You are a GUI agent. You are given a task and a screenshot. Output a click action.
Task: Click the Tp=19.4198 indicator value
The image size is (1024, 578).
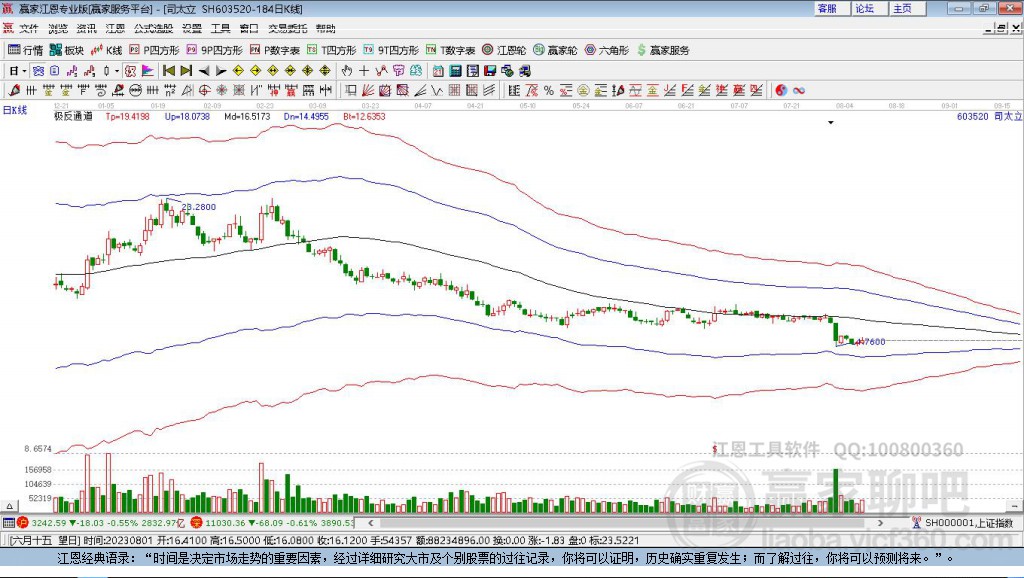[x=127, y=116]
